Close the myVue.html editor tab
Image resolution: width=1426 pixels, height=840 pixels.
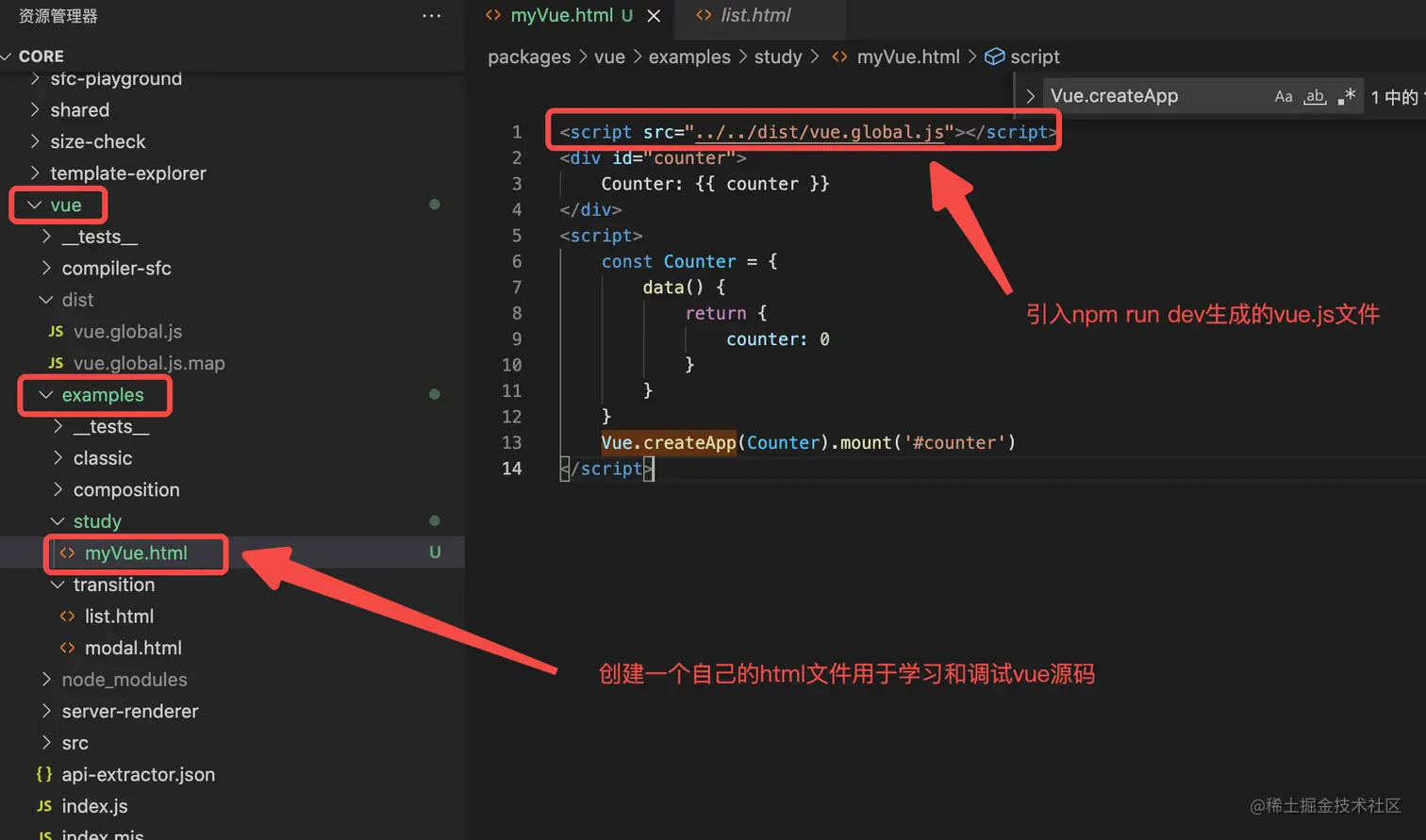pyautogui.click(x=654, y=16)
